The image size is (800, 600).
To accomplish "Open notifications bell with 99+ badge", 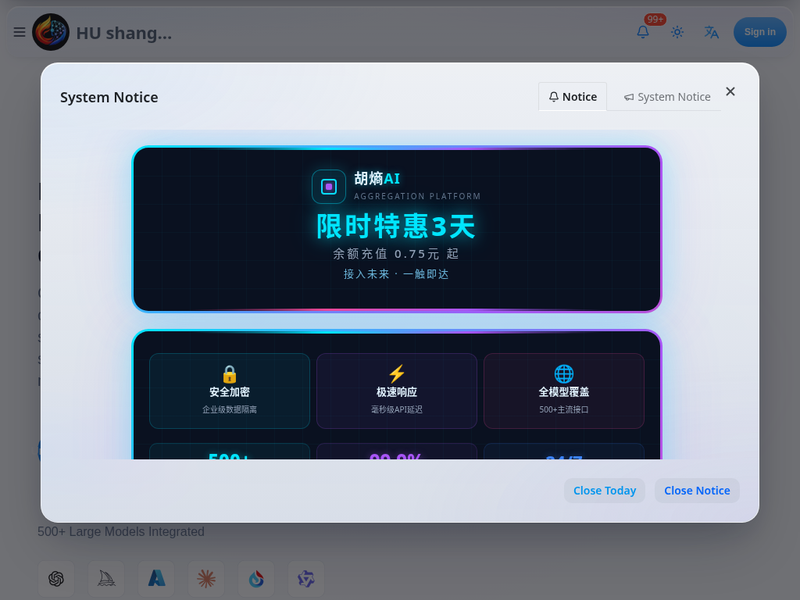I will (643, 32).
